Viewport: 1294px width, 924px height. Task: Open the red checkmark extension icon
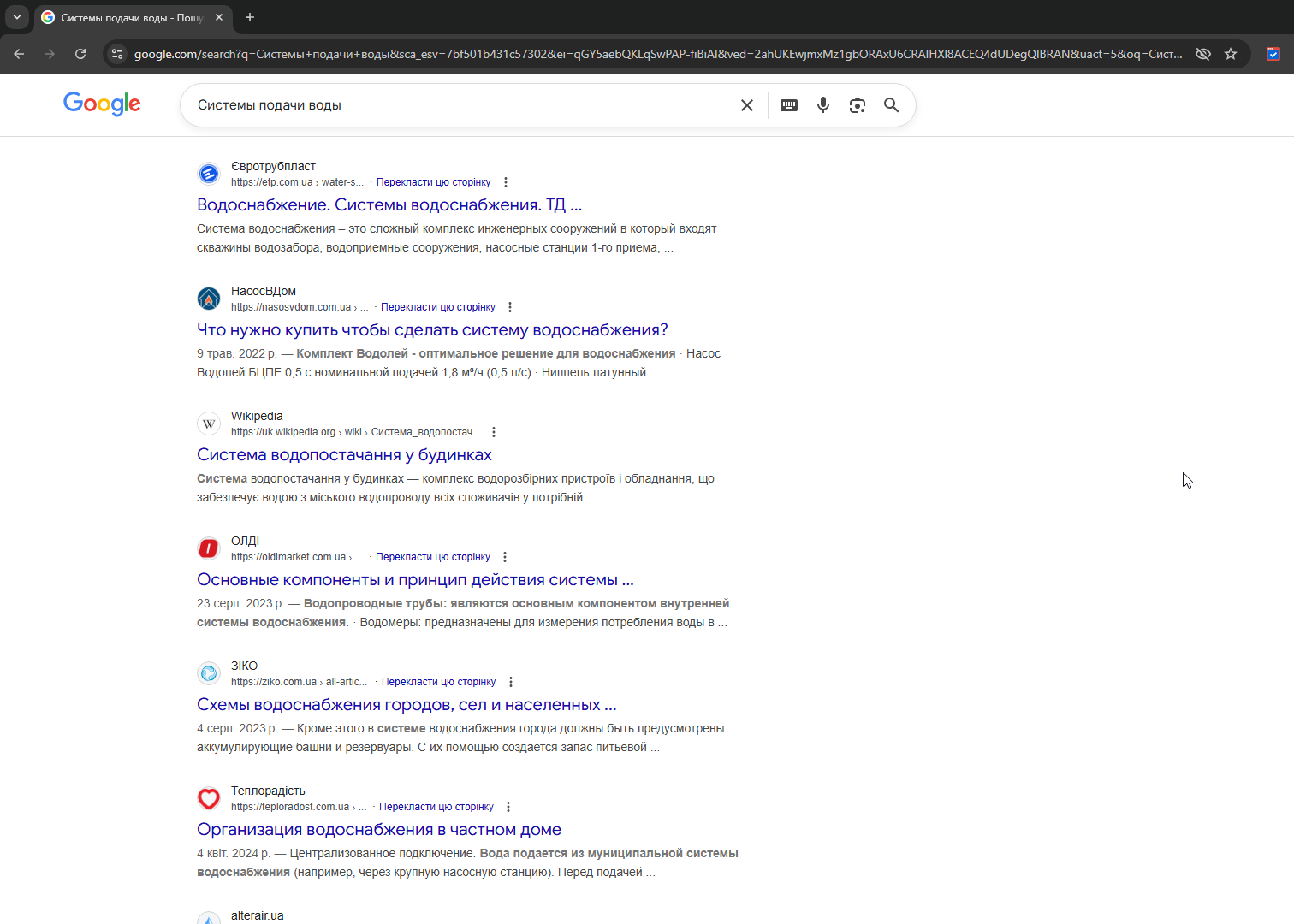tap(1273, 54)
